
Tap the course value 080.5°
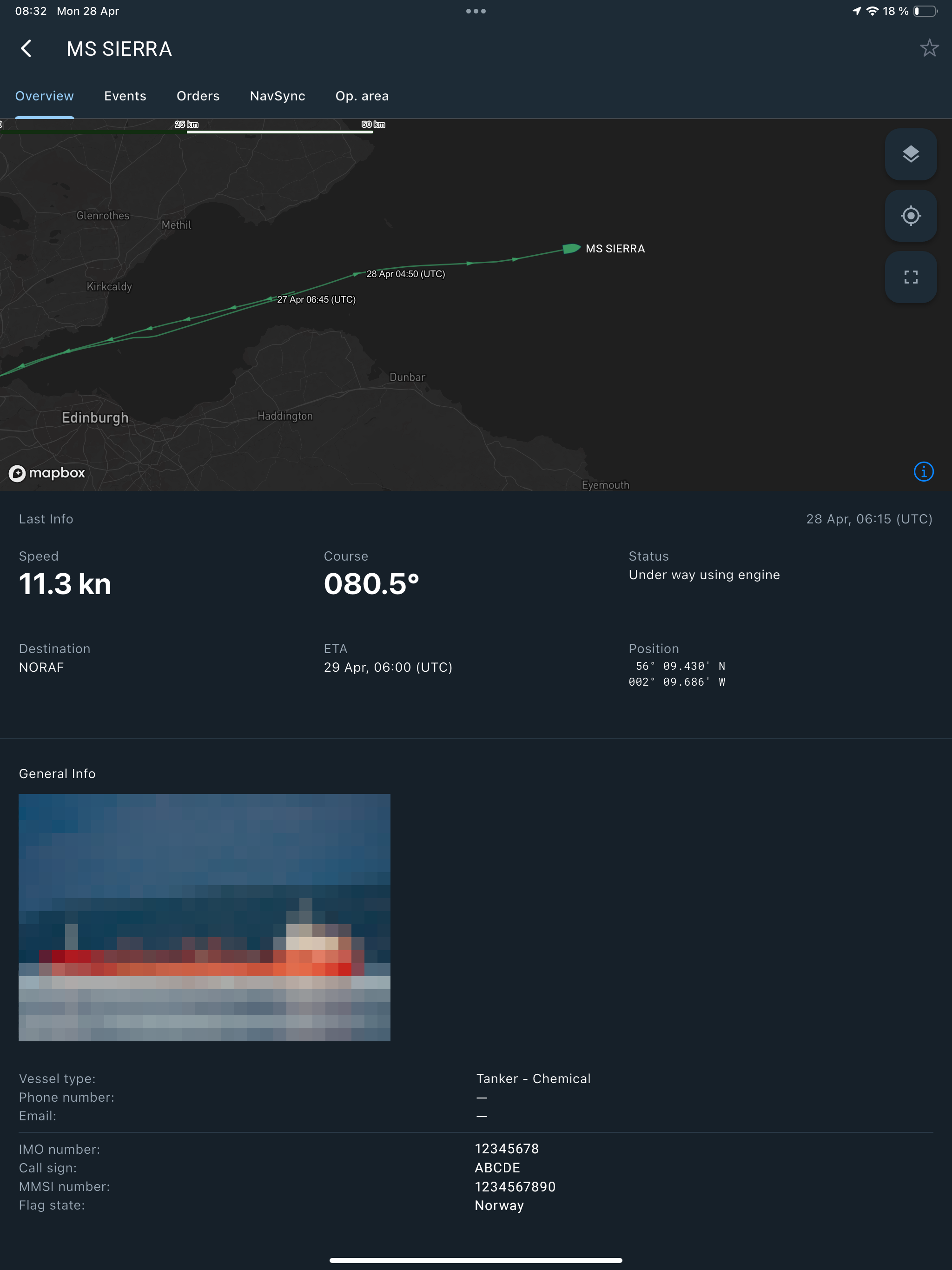click(x=371, y=584)
